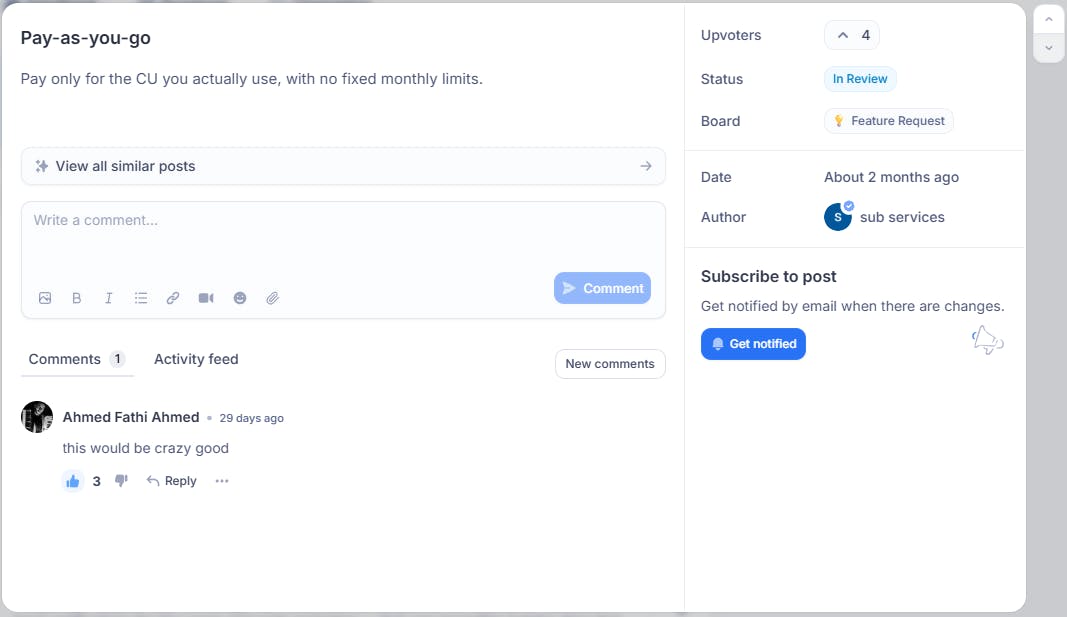Click the insert image icon in comment editor
The width and height of the screenshot is (1067, 617).
[44, 297]
